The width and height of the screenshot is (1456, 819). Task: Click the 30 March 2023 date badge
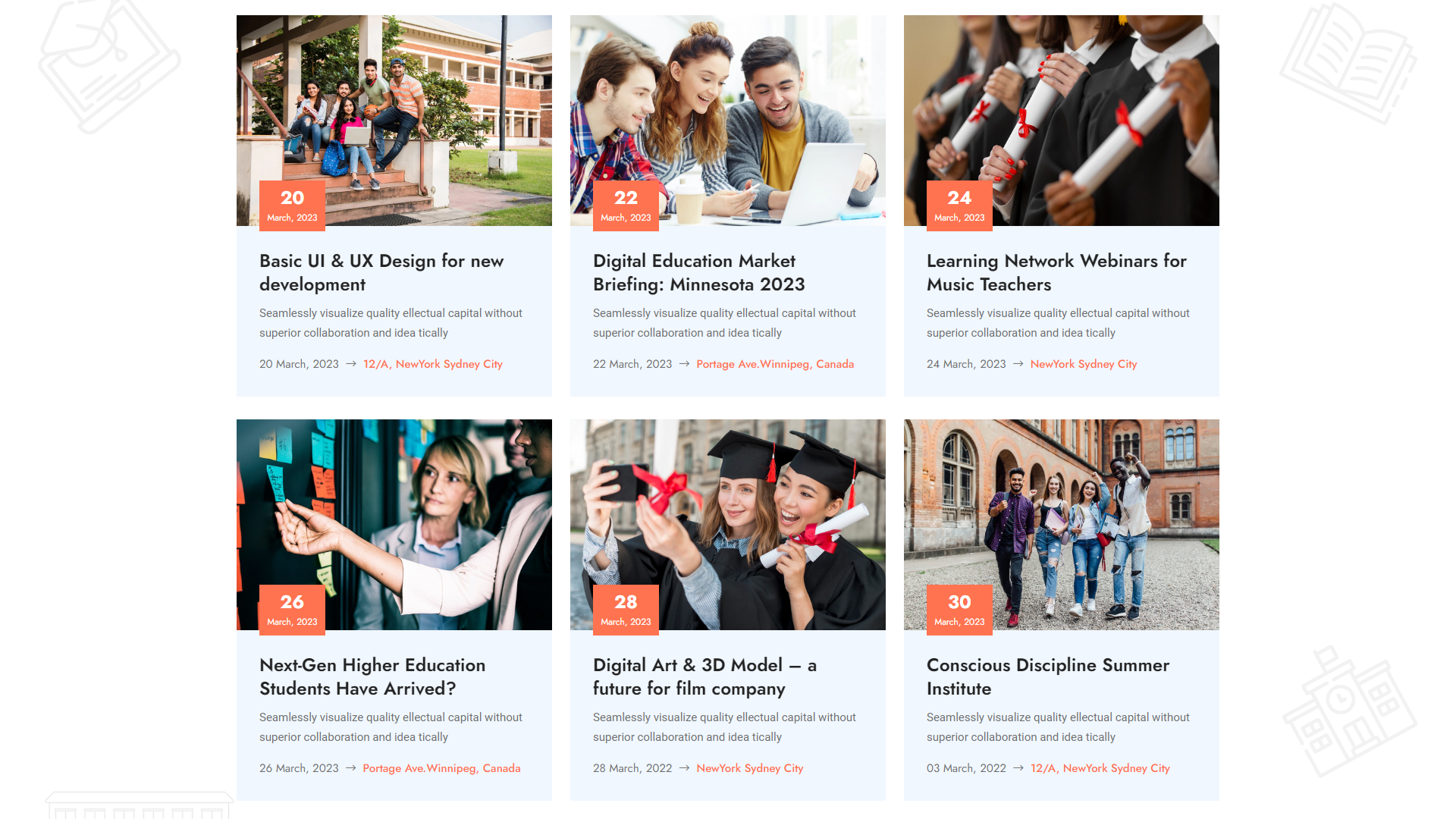tap(959, 609)
